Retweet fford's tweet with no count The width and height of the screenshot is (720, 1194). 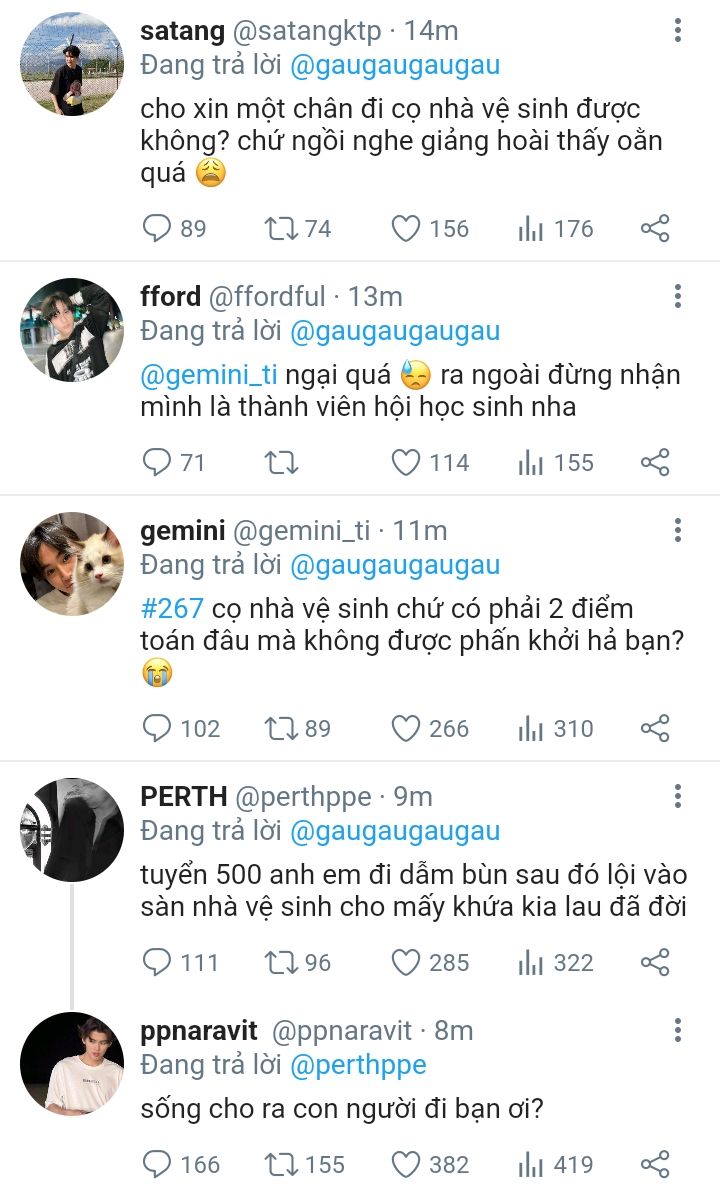281,462
